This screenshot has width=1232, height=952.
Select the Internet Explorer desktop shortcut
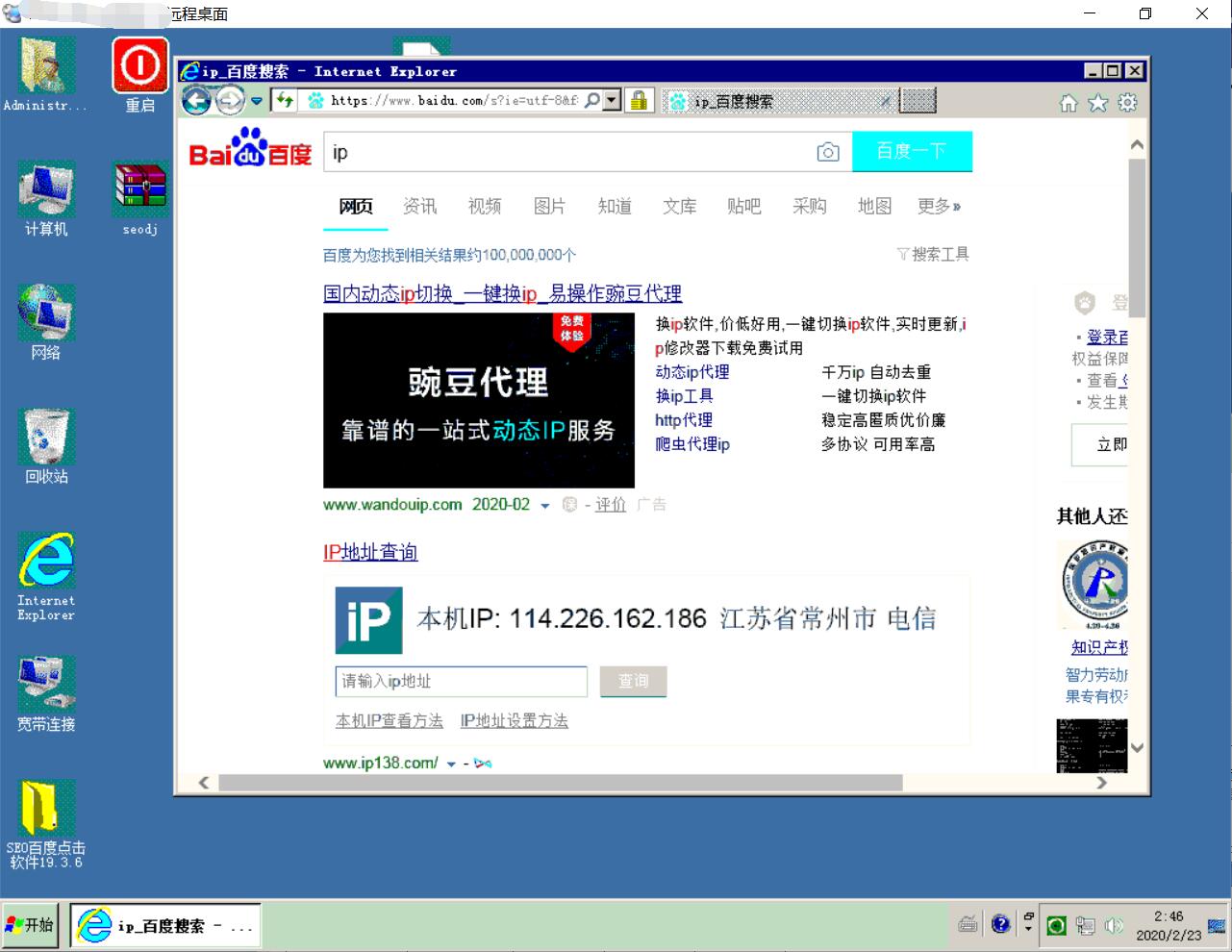click(x=46, y=577)
